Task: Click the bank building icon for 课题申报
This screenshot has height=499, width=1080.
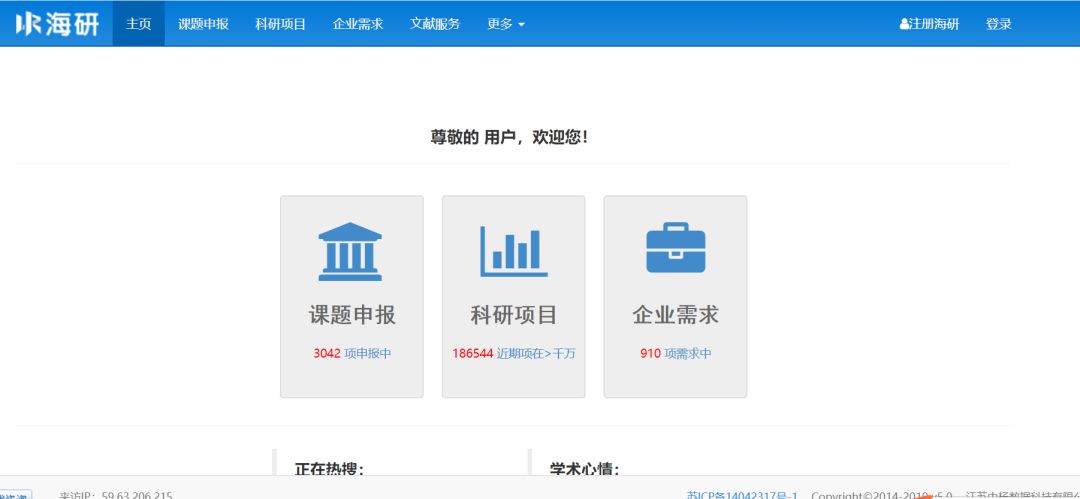Action: point(350,250)
